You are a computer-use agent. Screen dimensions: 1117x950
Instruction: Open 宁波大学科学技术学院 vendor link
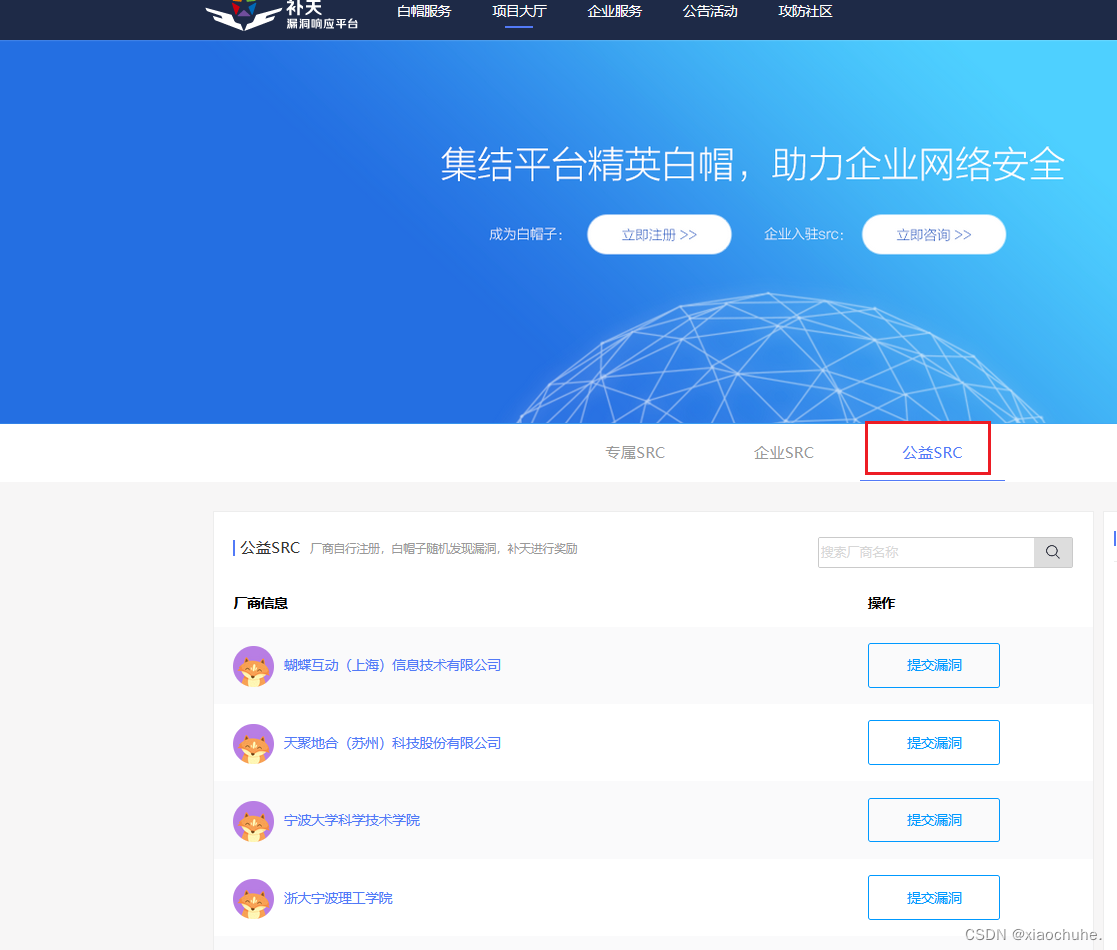pyautogui.click(x=352, y=820)
